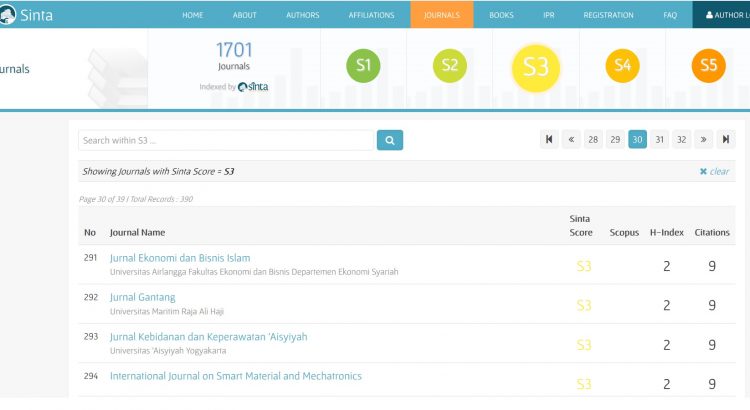Click Universitas 'Aisyiyah Yogyakarta text

coord(168,351)
